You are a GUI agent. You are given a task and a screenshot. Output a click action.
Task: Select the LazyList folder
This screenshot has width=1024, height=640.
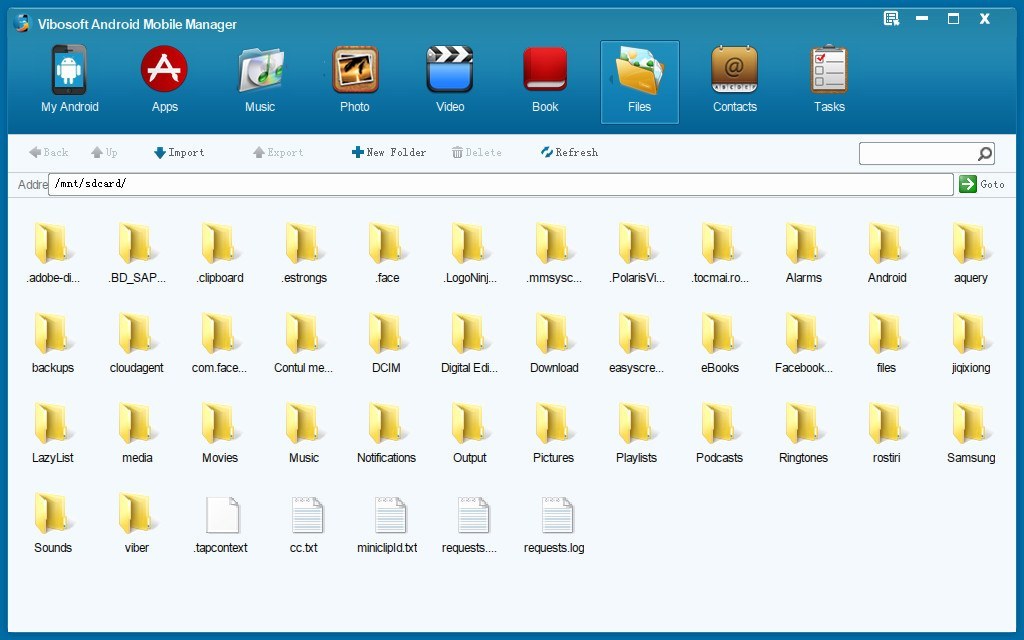(53, 434)
